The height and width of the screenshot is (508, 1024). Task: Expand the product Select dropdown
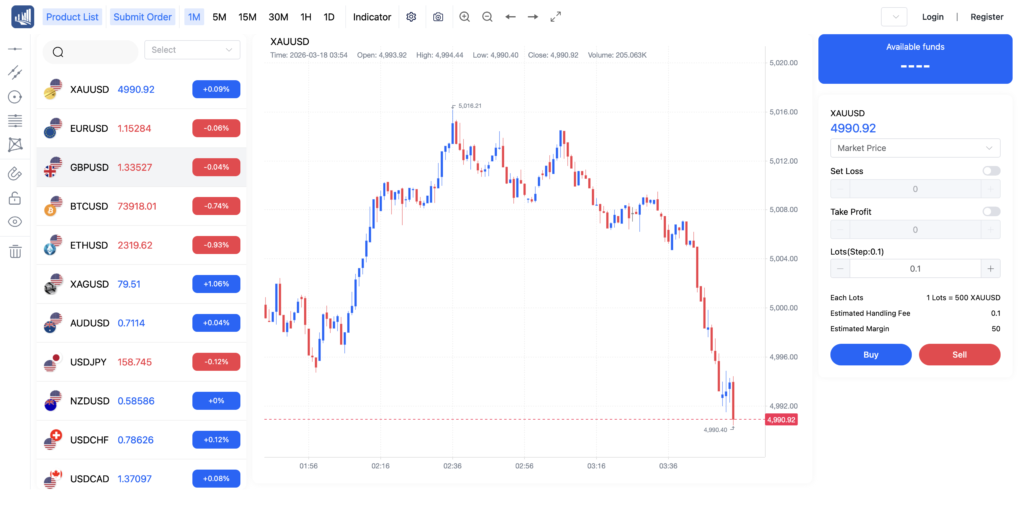pos(192,50)
